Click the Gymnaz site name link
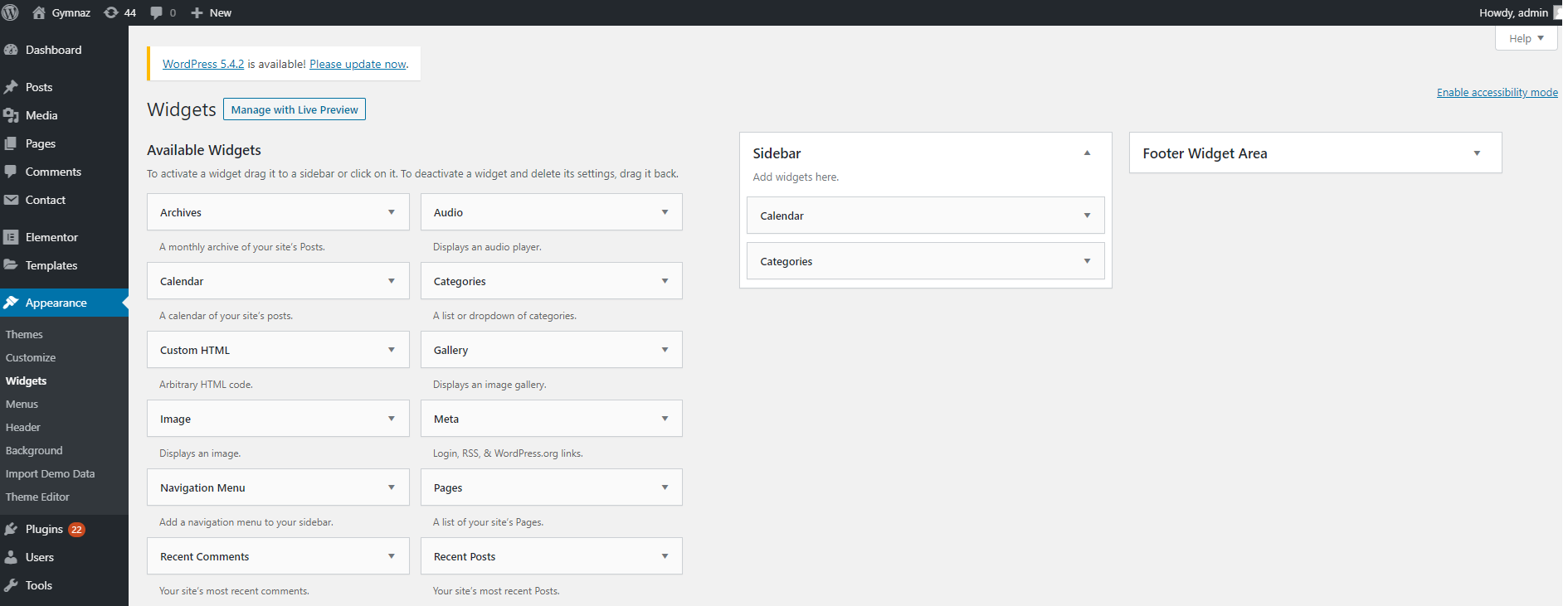The width and height of the screenshot is (1568, 606). 71,12
